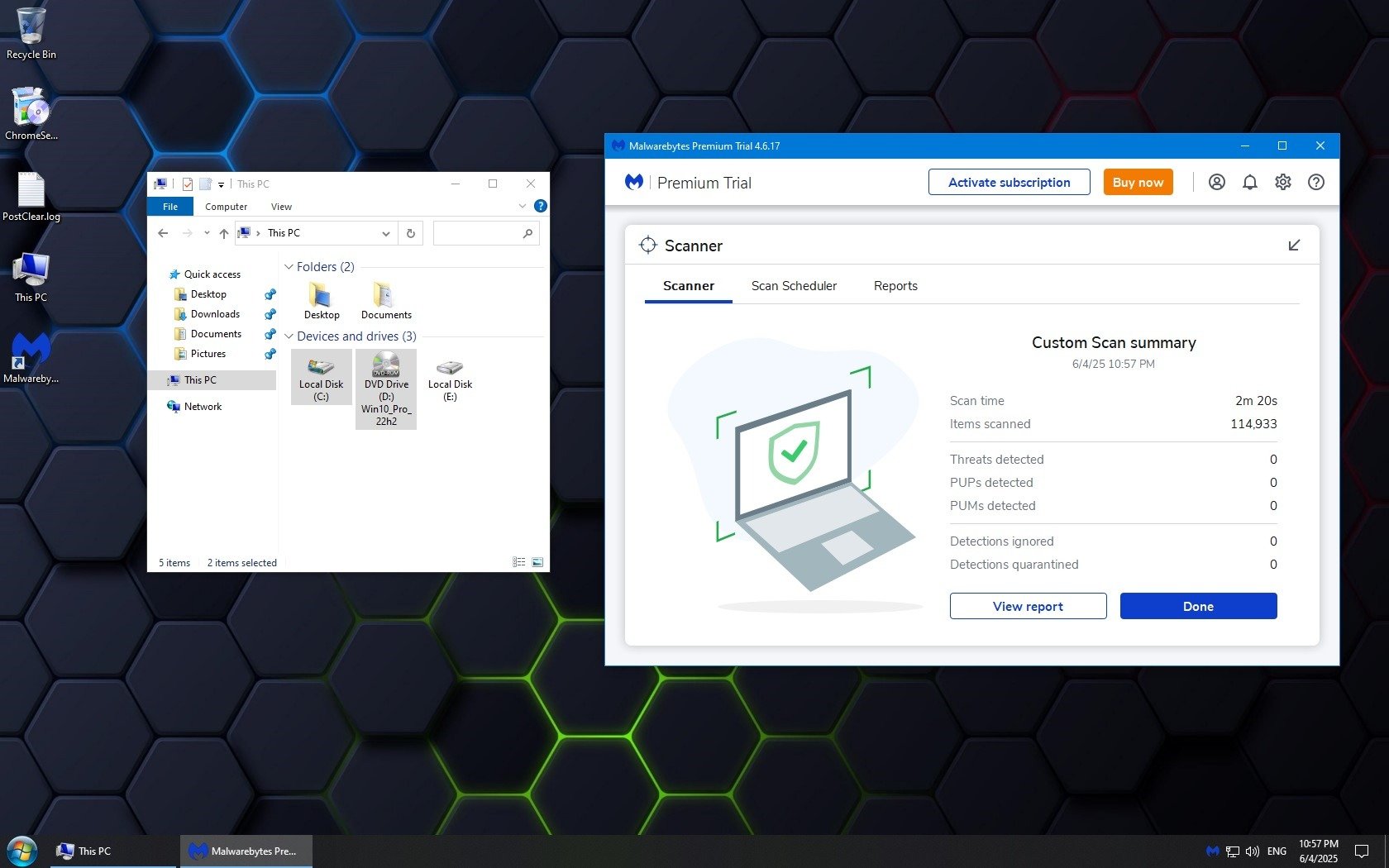Click the Malwarebytes tray icon
Image resolution: width=1389 pixels, height=868 pixels.
point(1212,851)
